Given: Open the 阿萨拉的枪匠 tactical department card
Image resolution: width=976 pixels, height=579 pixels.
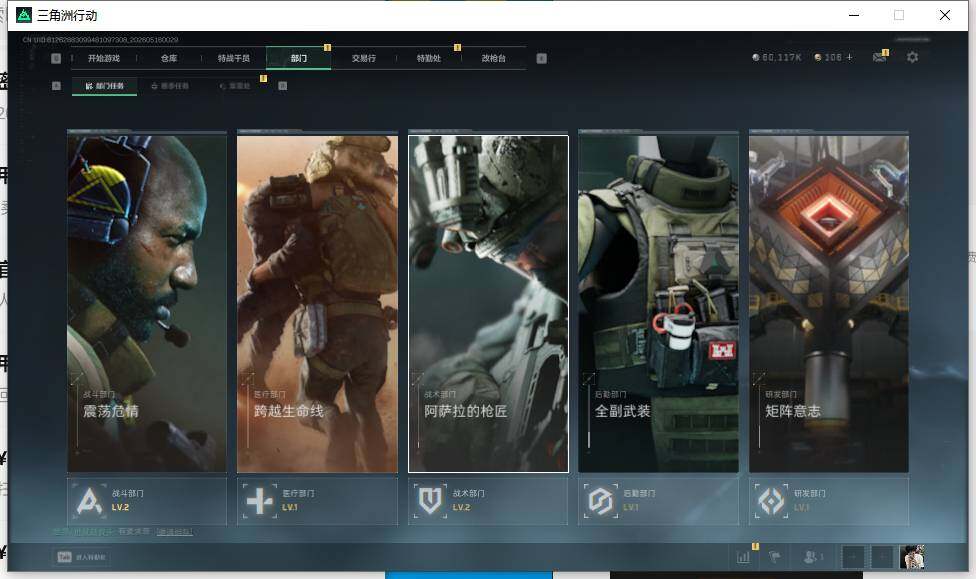Looking at the screenshot, I should (x=488, y=303).
